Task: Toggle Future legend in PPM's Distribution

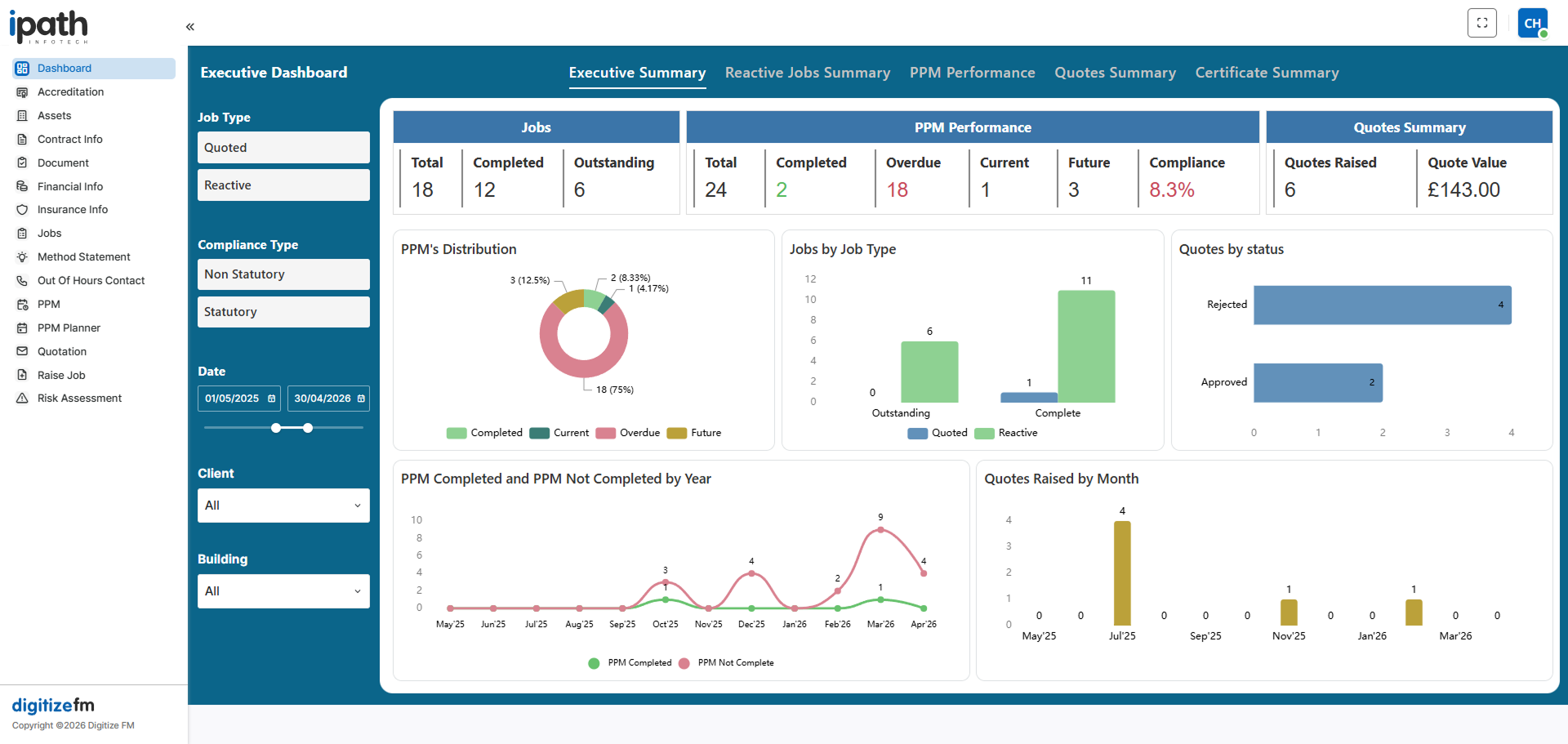Action: pyautogui.click(x=694, y=433)
